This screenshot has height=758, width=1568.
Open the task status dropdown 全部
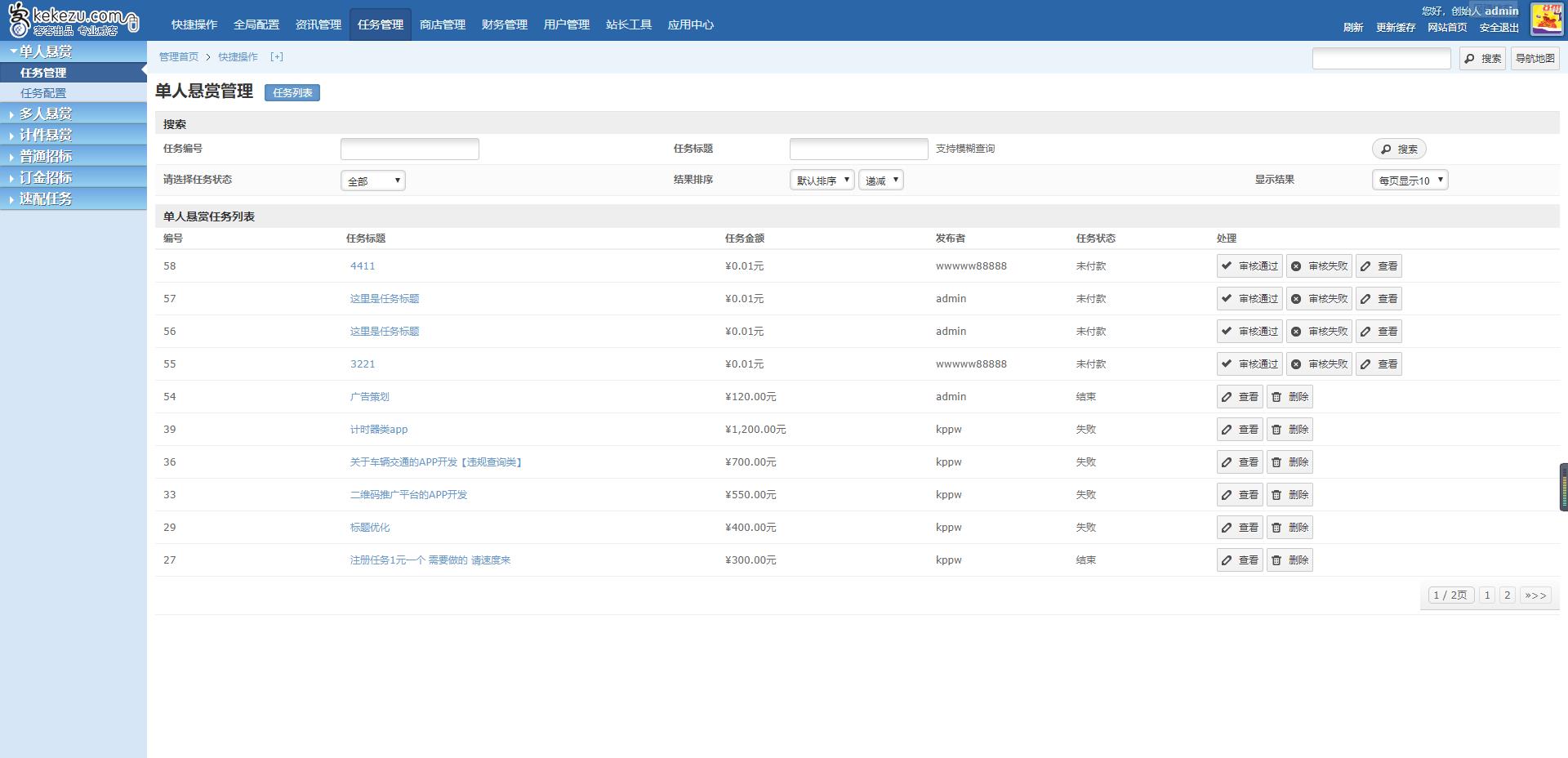(x=373, y=181)
